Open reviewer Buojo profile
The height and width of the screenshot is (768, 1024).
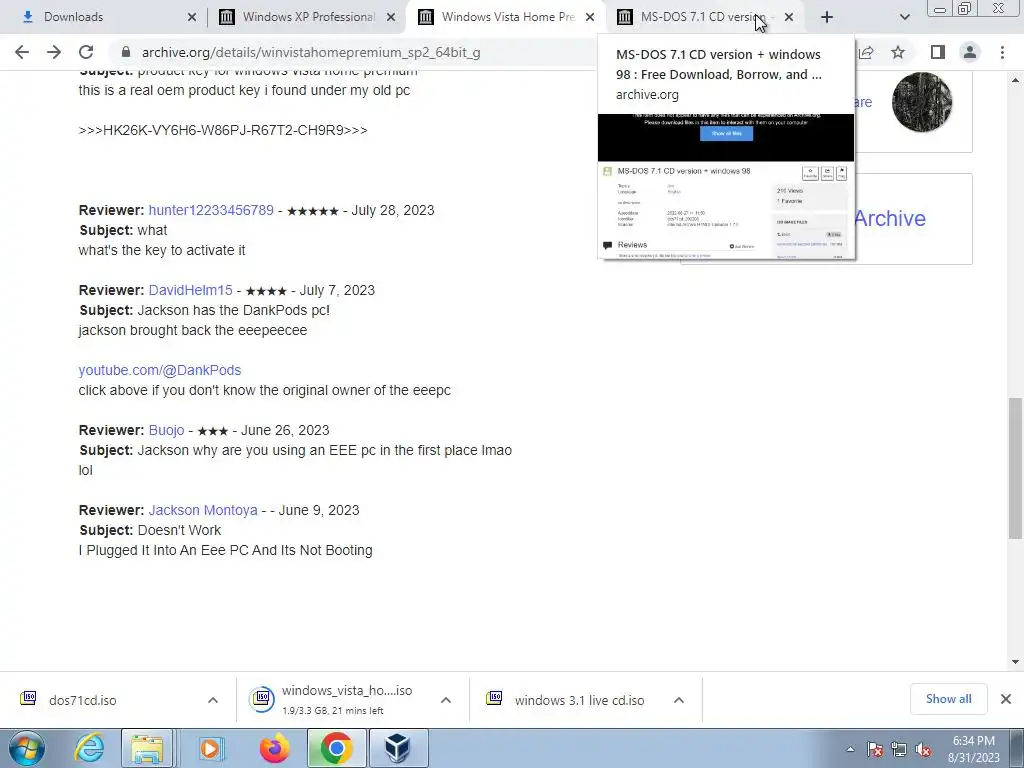pos(167,430)
